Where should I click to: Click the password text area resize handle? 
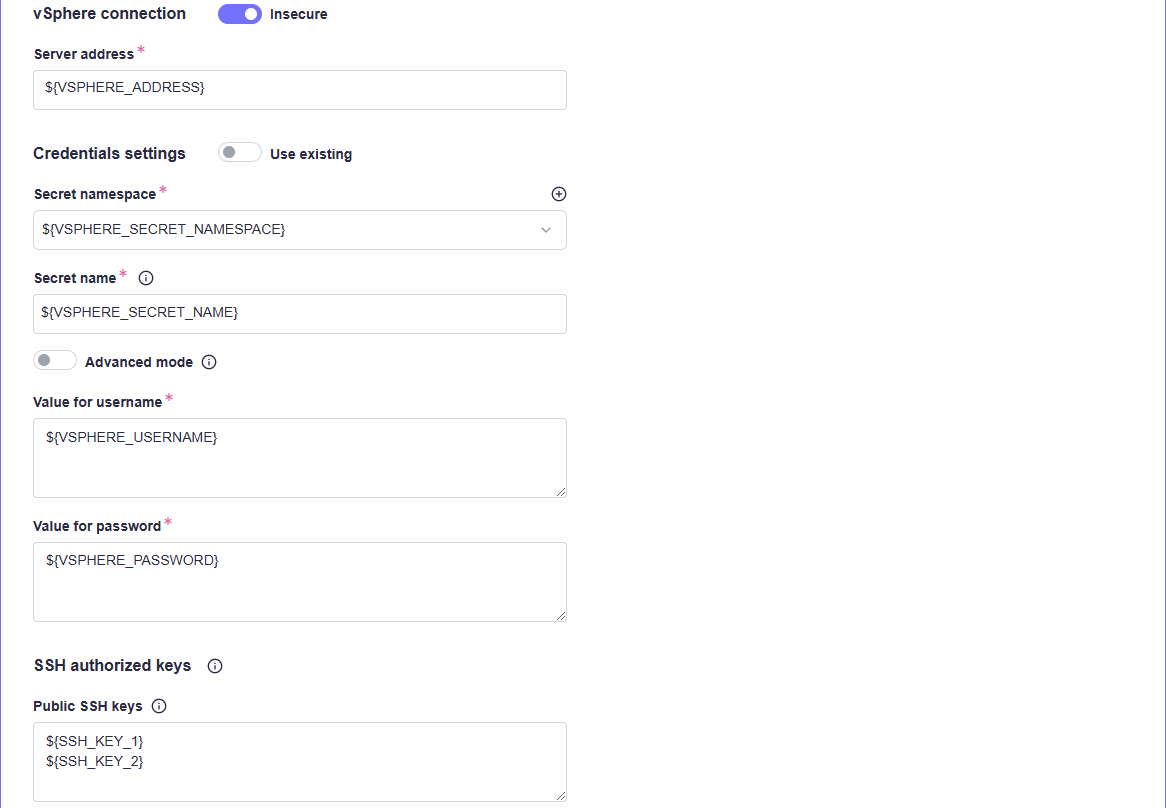[561, 616]
